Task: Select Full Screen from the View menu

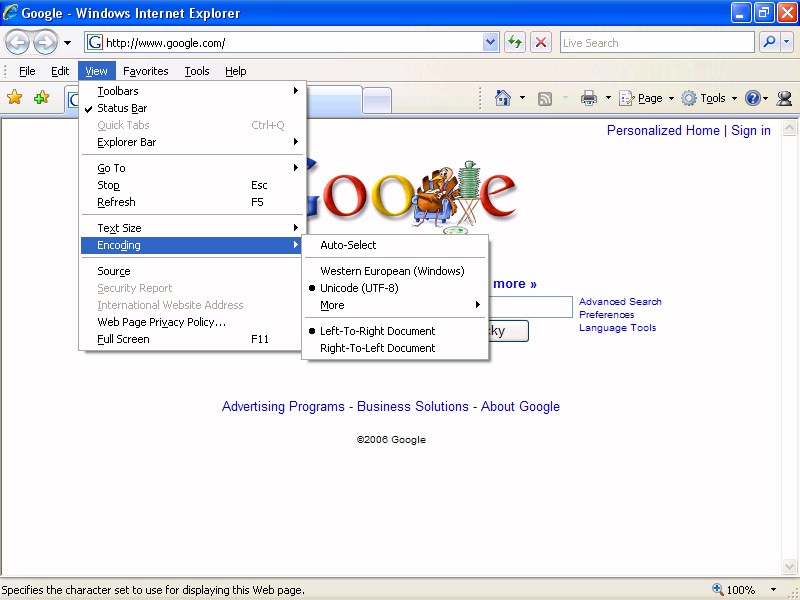Action: [123, 339]
